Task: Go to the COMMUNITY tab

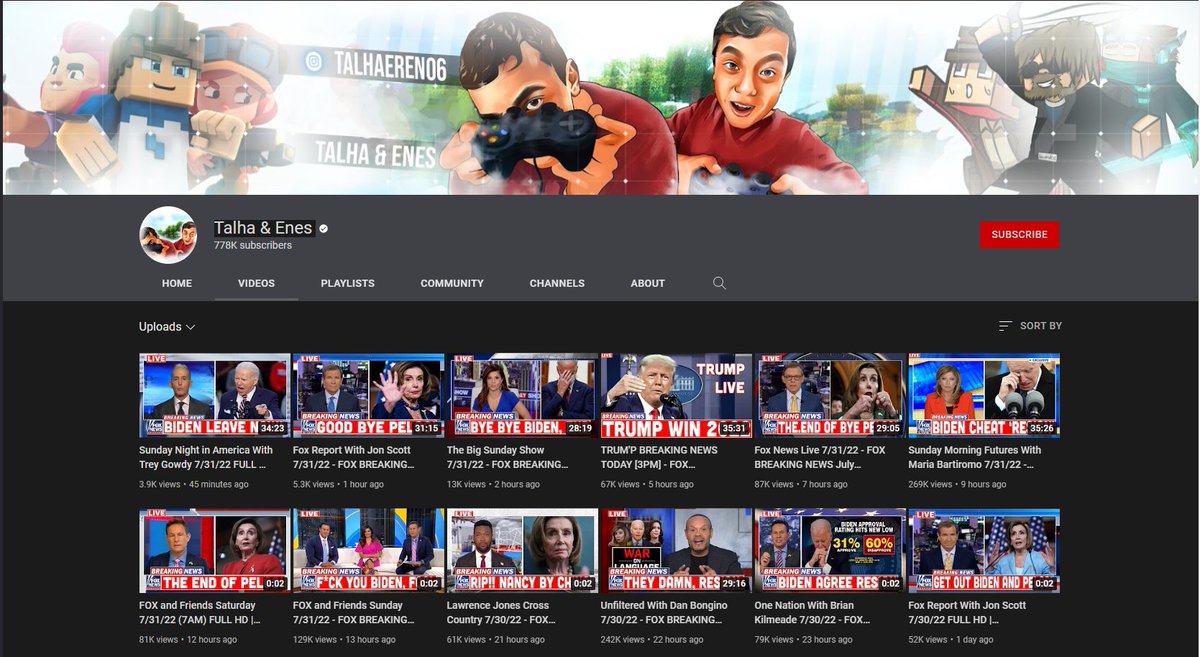Action: [x=452, y=283]
